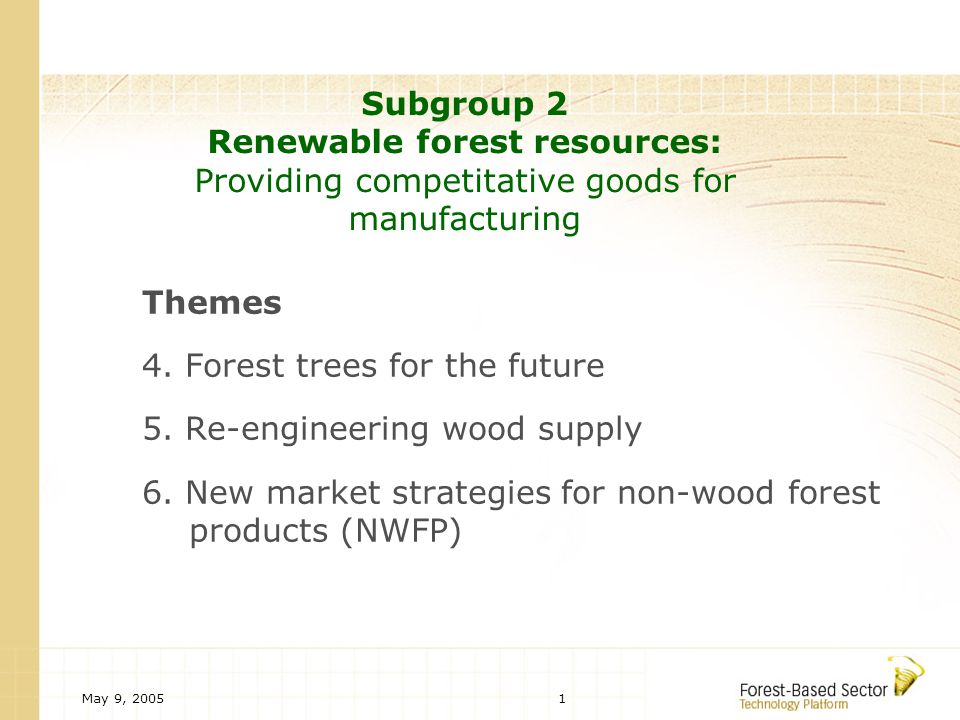The image size is (960, 720).
Task: Click '5. Re-engineering wood supply' item
Action: [x=392, y=429]
